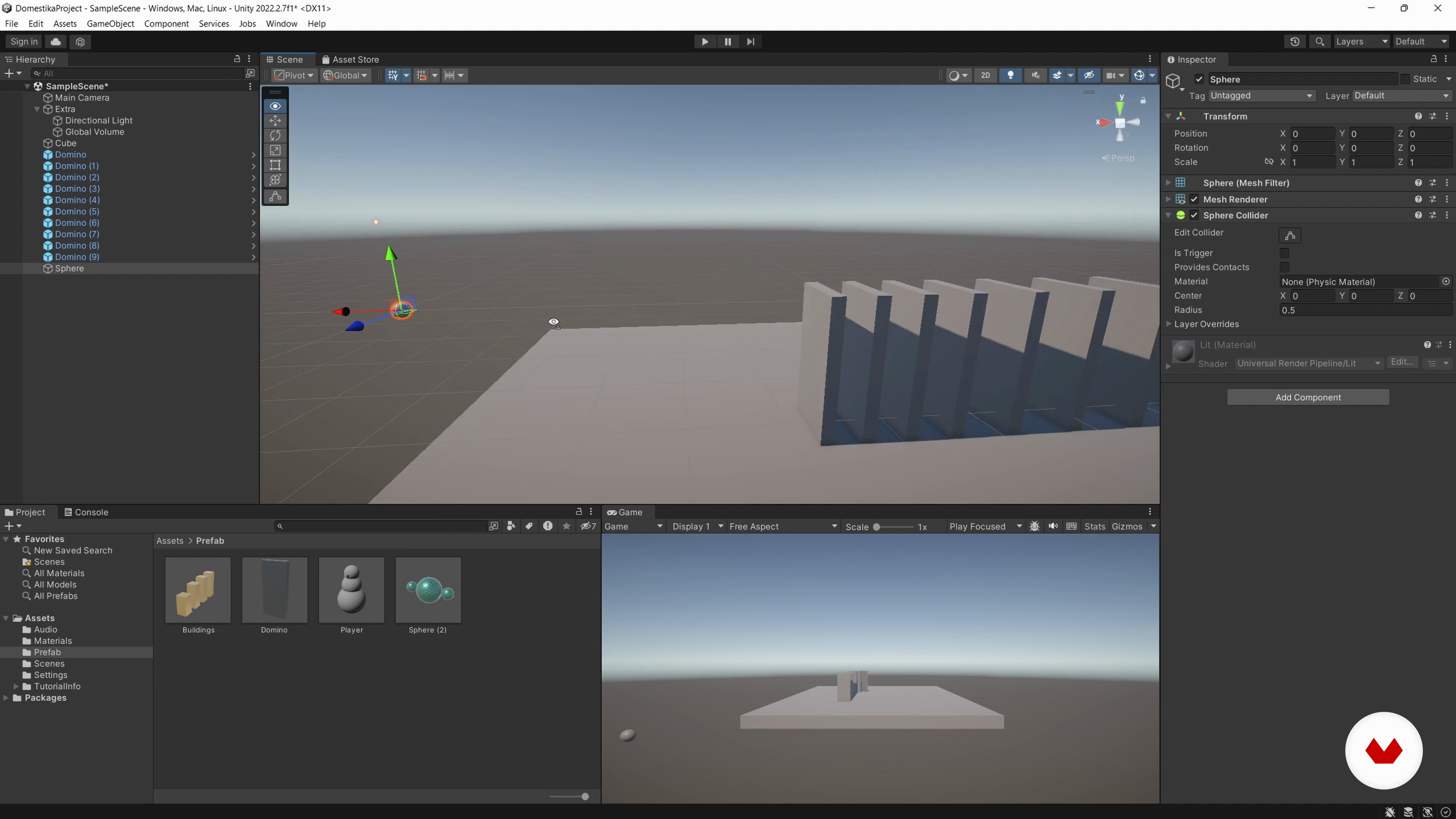The width and height of the screenshot is (1456, 819).
Task: Toggle scene lighting lightbulb icon
Action: tap(1010, 75)
